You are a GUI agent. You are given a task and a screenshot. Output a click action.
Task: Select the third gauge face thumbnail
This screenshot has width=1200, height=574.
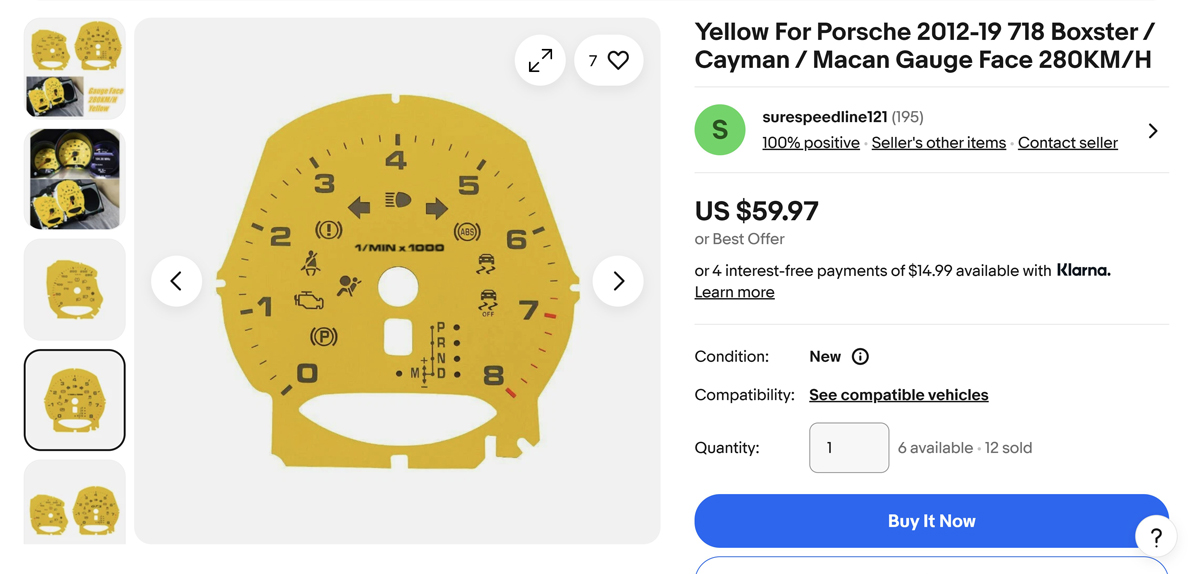click(x=75, y=289)
